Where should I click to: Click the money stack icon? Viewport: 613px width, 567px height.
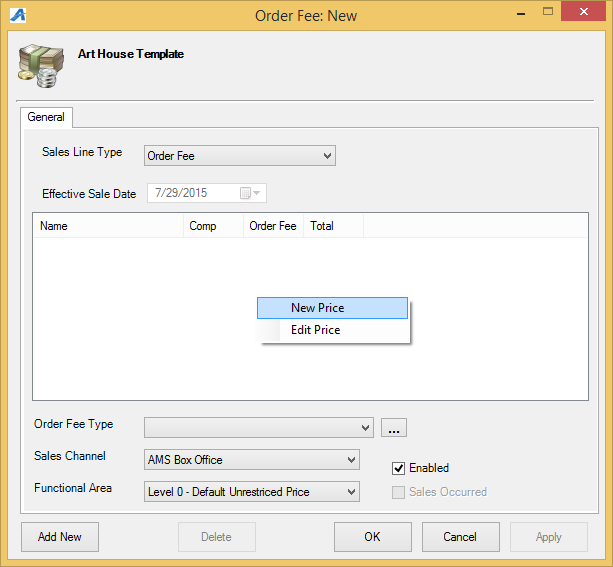41,66
